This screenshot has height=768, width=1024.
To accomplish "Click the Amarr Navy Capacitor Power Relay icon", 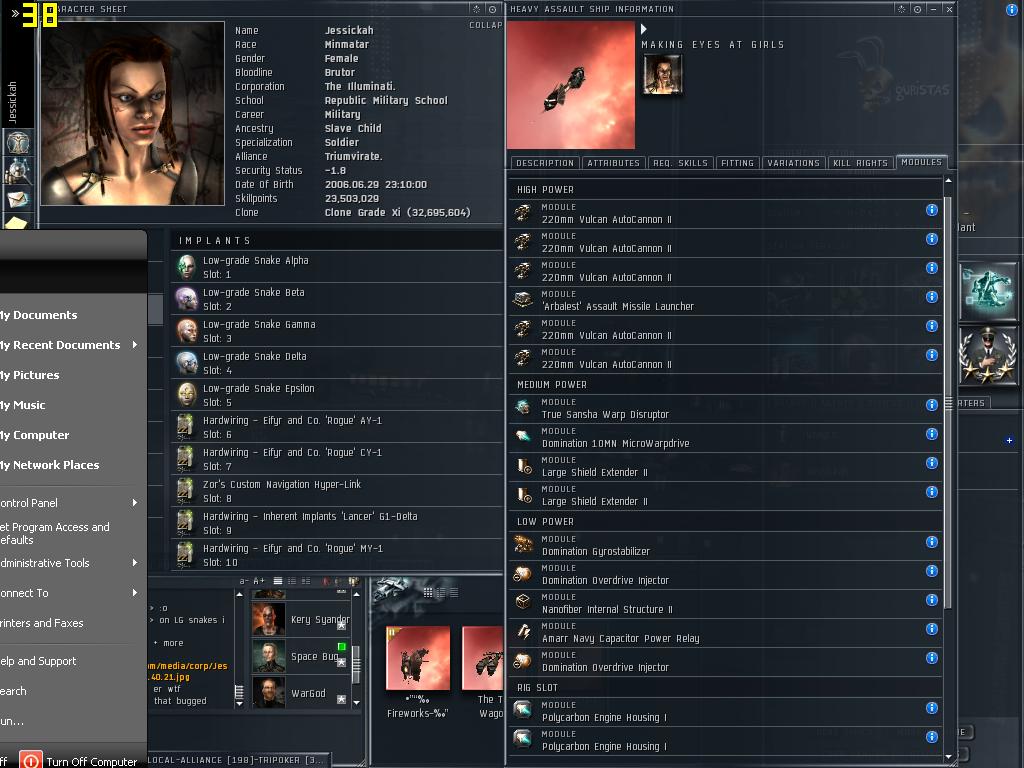I will (x=523, y=631).
